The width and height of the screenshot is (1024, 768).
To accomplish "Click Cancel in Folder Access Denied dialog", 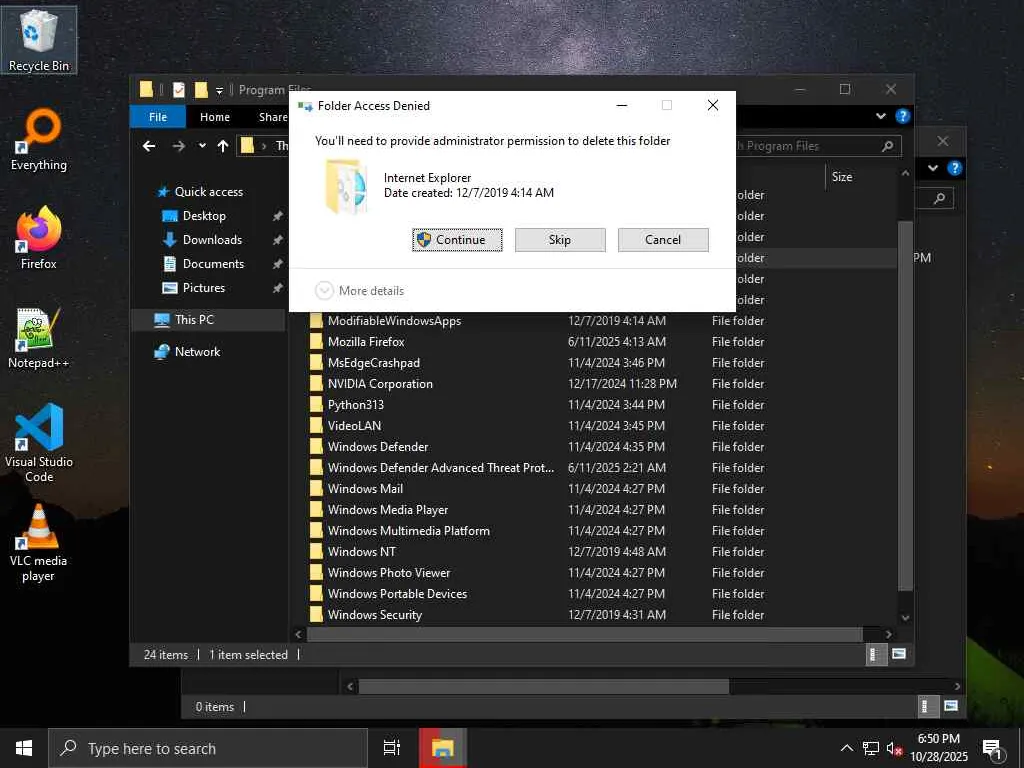I will click(663, 240).
